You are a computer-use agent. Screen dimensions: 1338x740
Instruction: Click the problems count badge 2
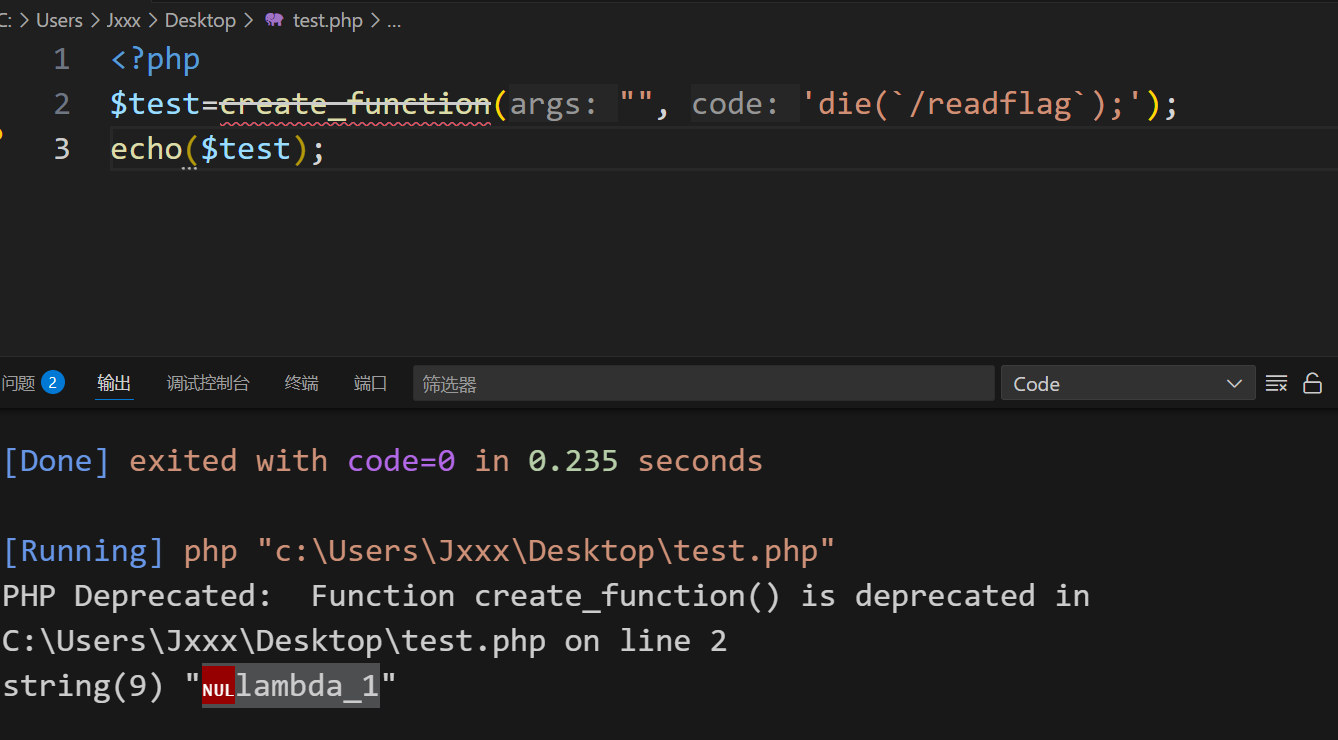[53, 382]
